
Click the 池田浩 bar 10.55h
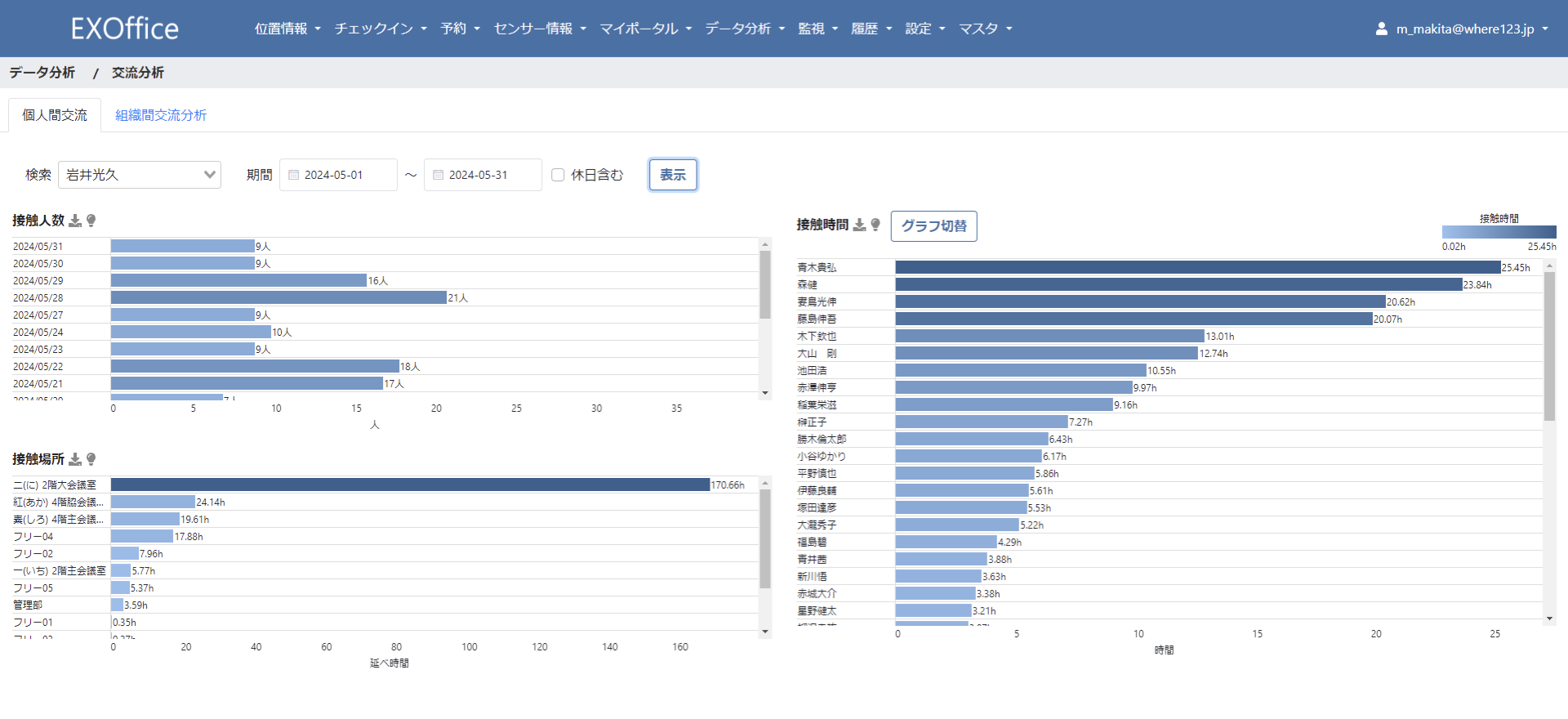click(1021, 370)
